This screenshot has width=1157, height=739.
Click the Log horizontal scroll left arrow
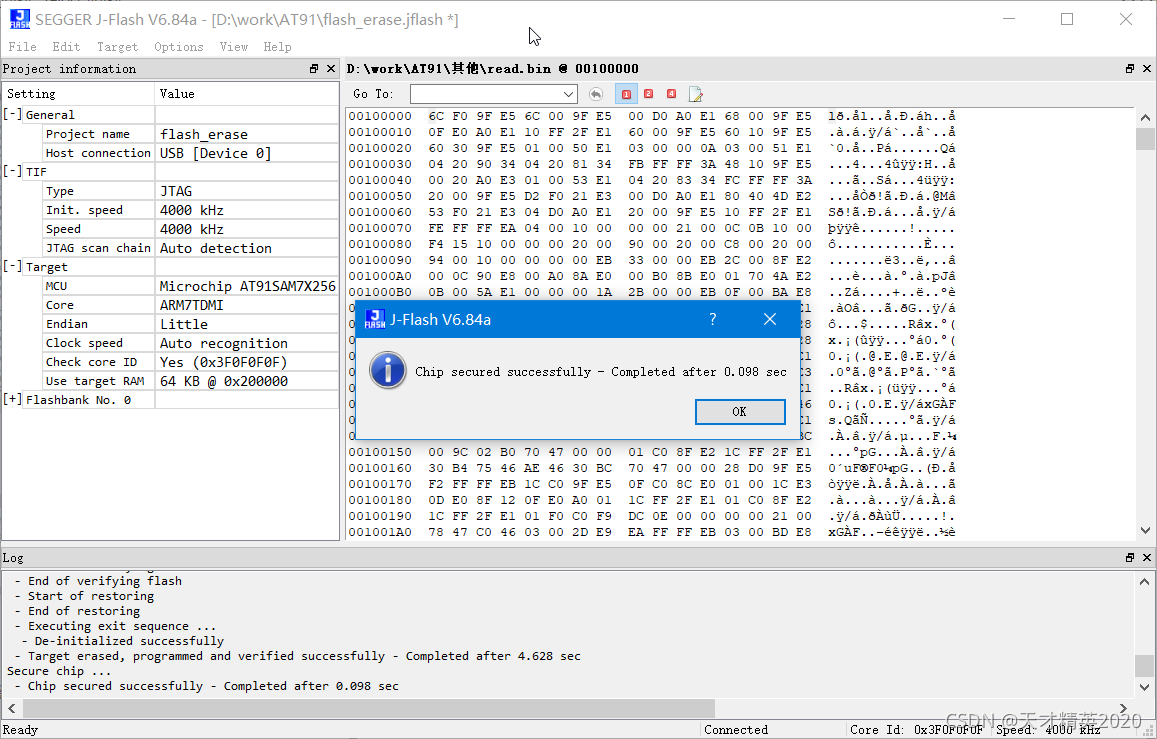click(12, 708)
